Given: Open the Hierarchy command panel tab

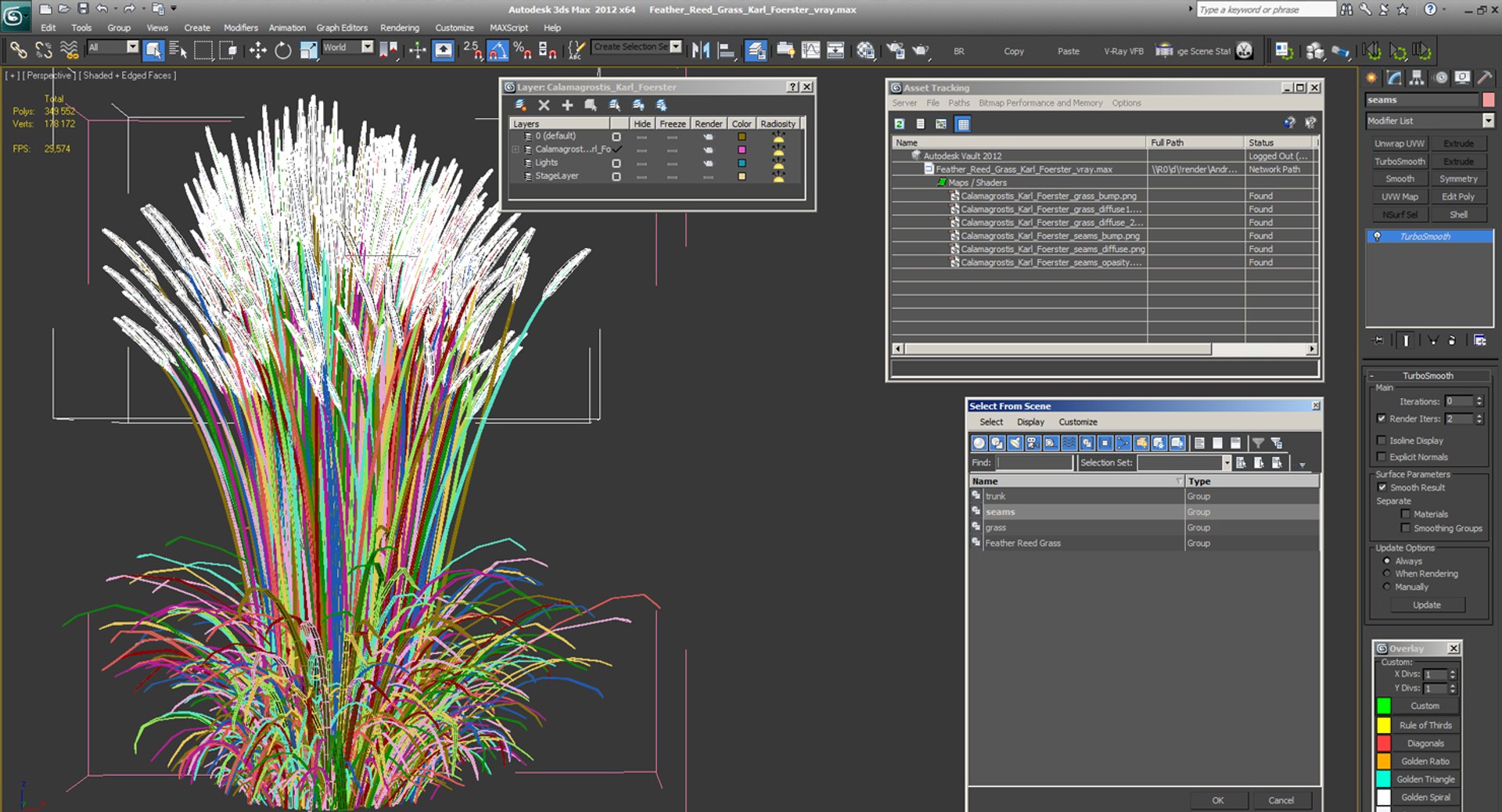Looking at the screenshot, I should pos(1417,77).
